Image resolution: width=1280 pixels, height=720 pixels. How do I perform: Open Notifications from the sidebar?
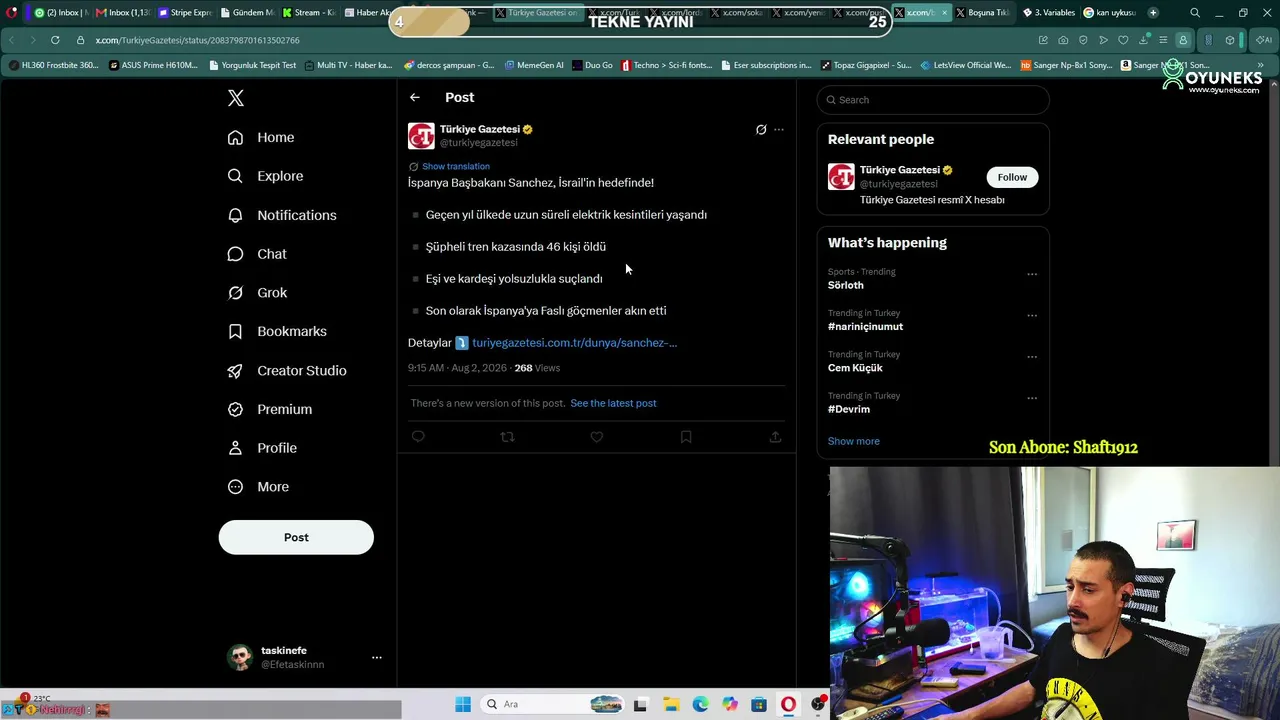click(x=282, y=215)
